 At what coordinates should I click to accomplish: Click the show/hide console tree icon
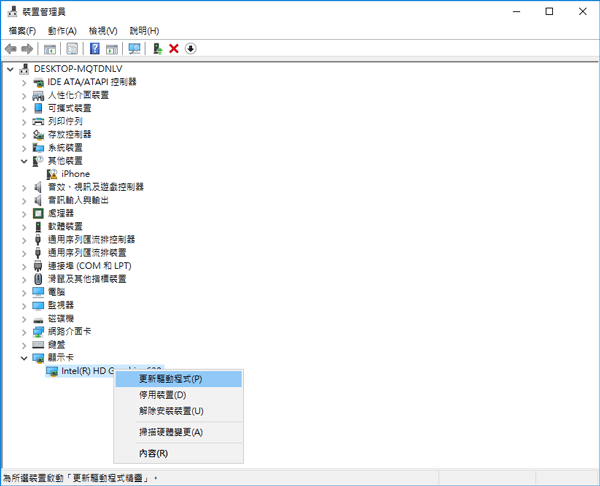50,49
